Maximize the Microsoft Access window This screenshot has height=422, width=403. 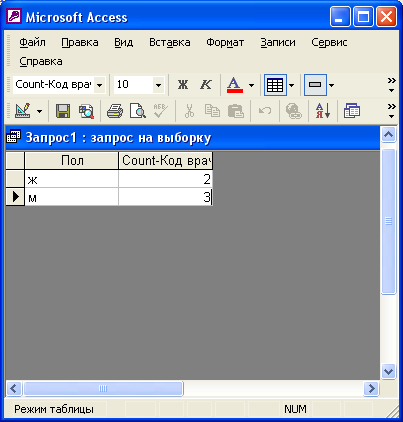[363, 16]
